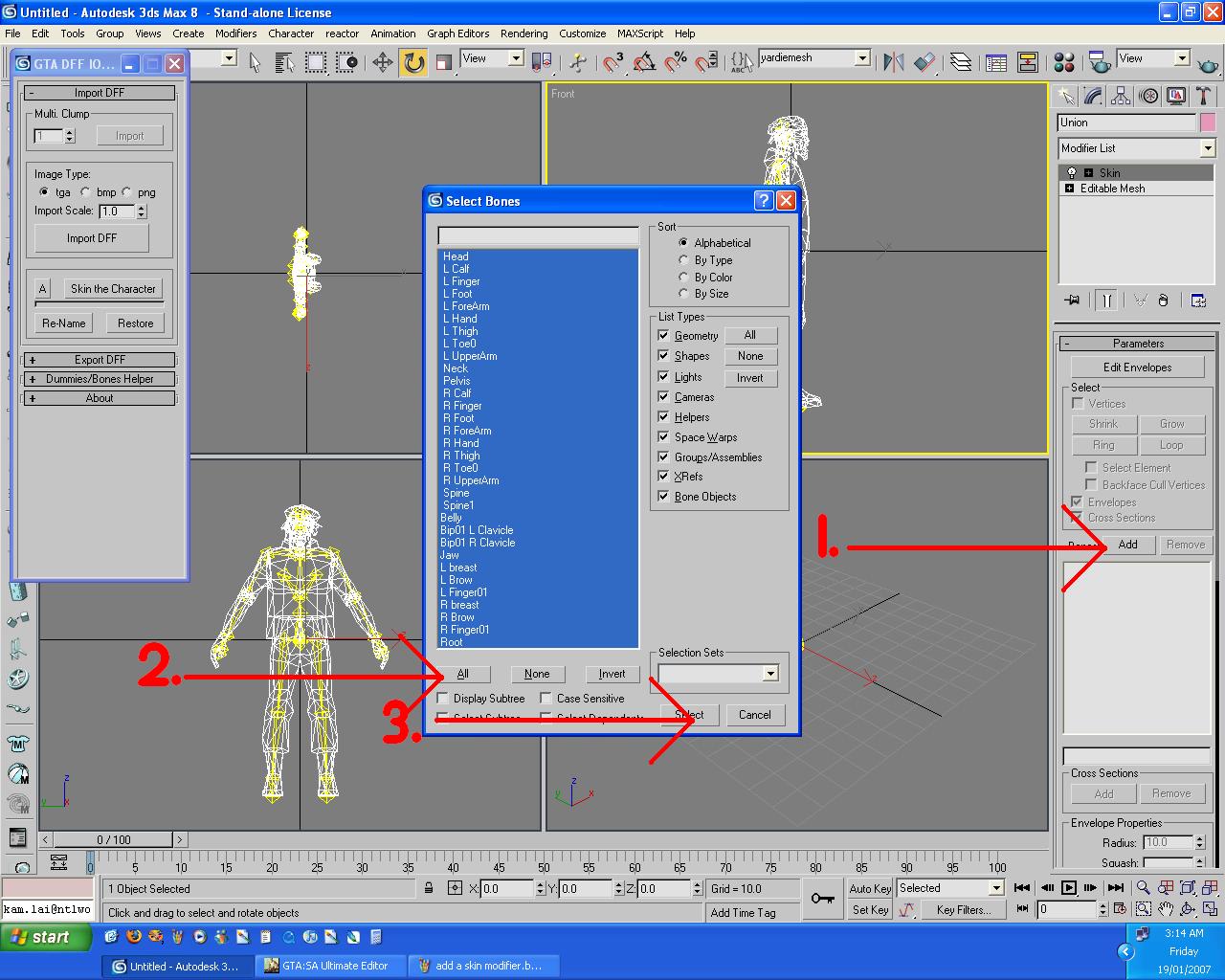Select the Pelvis bone in the list
1225x980 pixels.
[x=457, y=381]
